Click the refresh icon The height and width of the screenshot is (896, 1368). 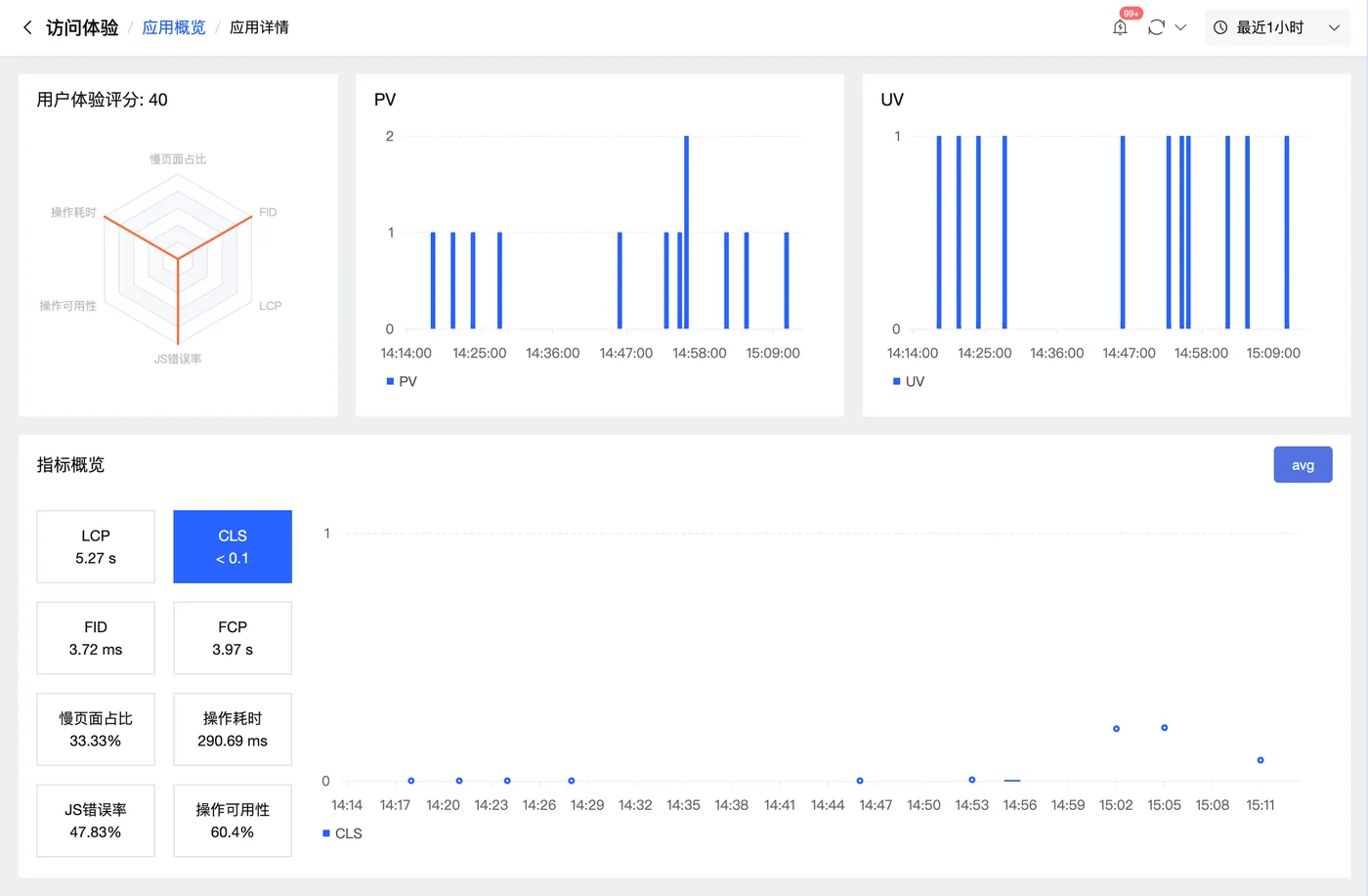1156,27
